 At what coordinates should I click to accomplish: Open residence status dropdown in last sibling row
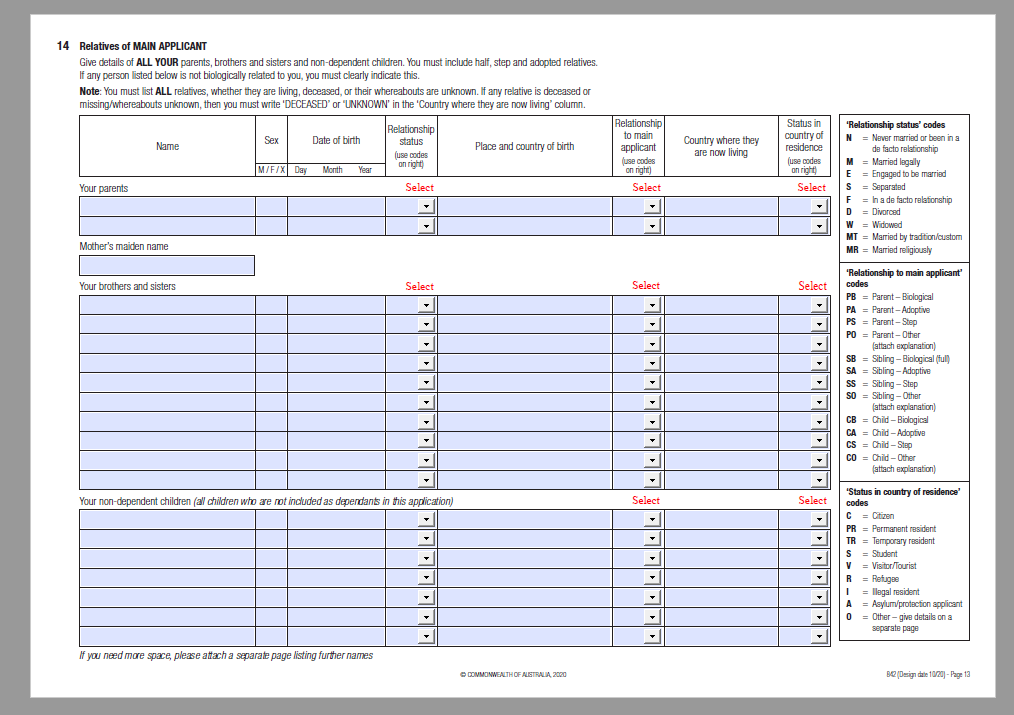pyautogui.click(x=819, y=480)
